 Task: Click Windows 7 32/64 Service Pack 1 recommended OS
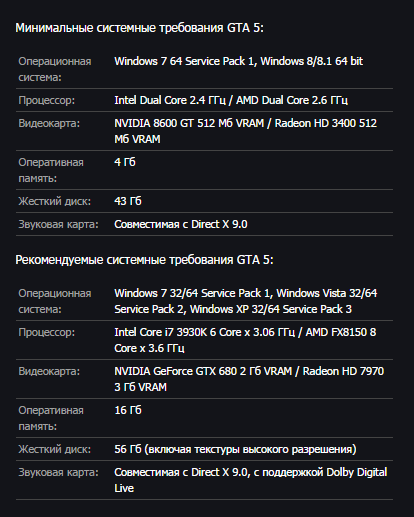(x=193, y=293)
